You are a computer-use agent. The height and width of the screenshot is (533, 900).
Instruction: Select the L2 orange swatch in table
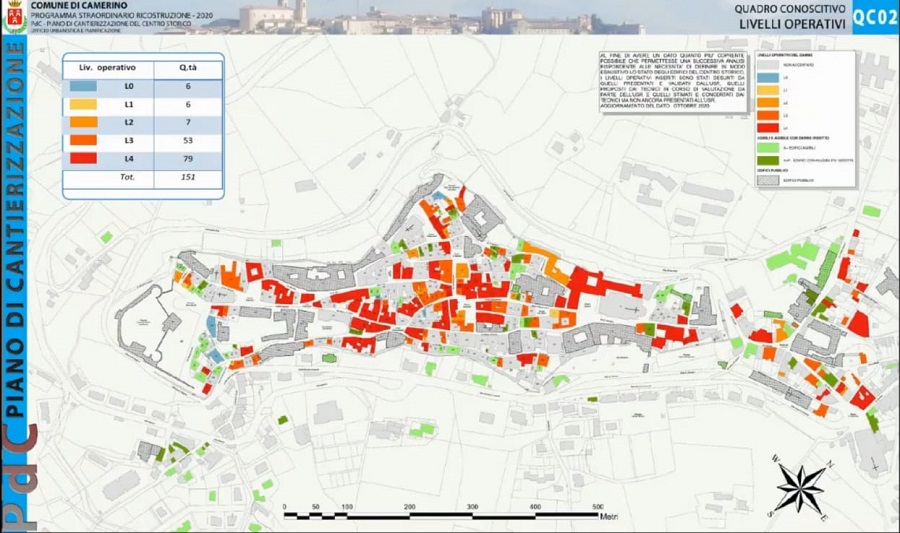click(x=84, y=123)
